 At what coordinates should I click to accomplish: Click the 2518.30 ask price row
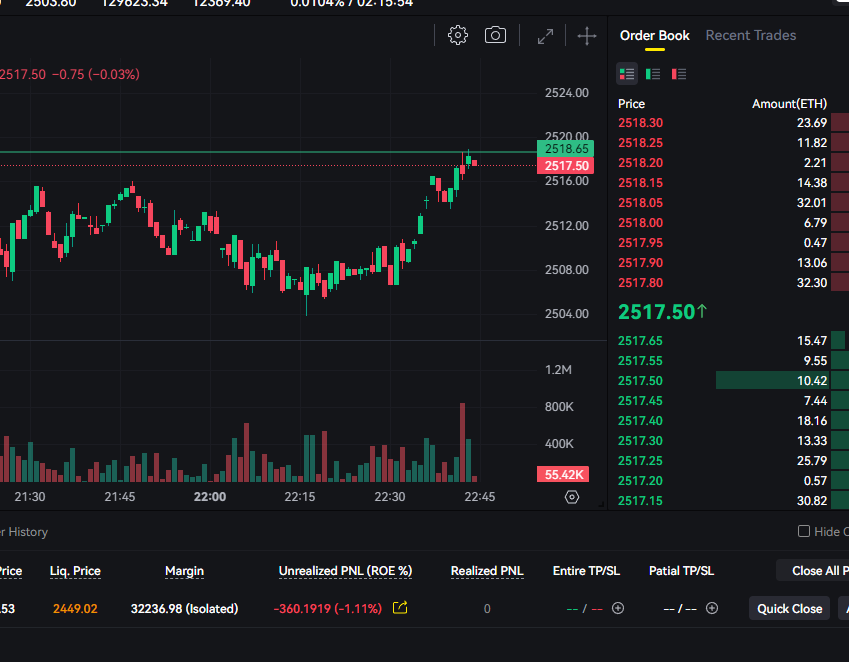730,123
